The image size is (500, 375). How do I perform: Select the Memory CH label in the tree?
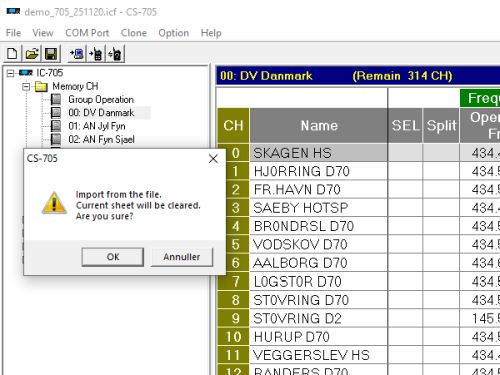pyautogui.click(x=75, y=86)
